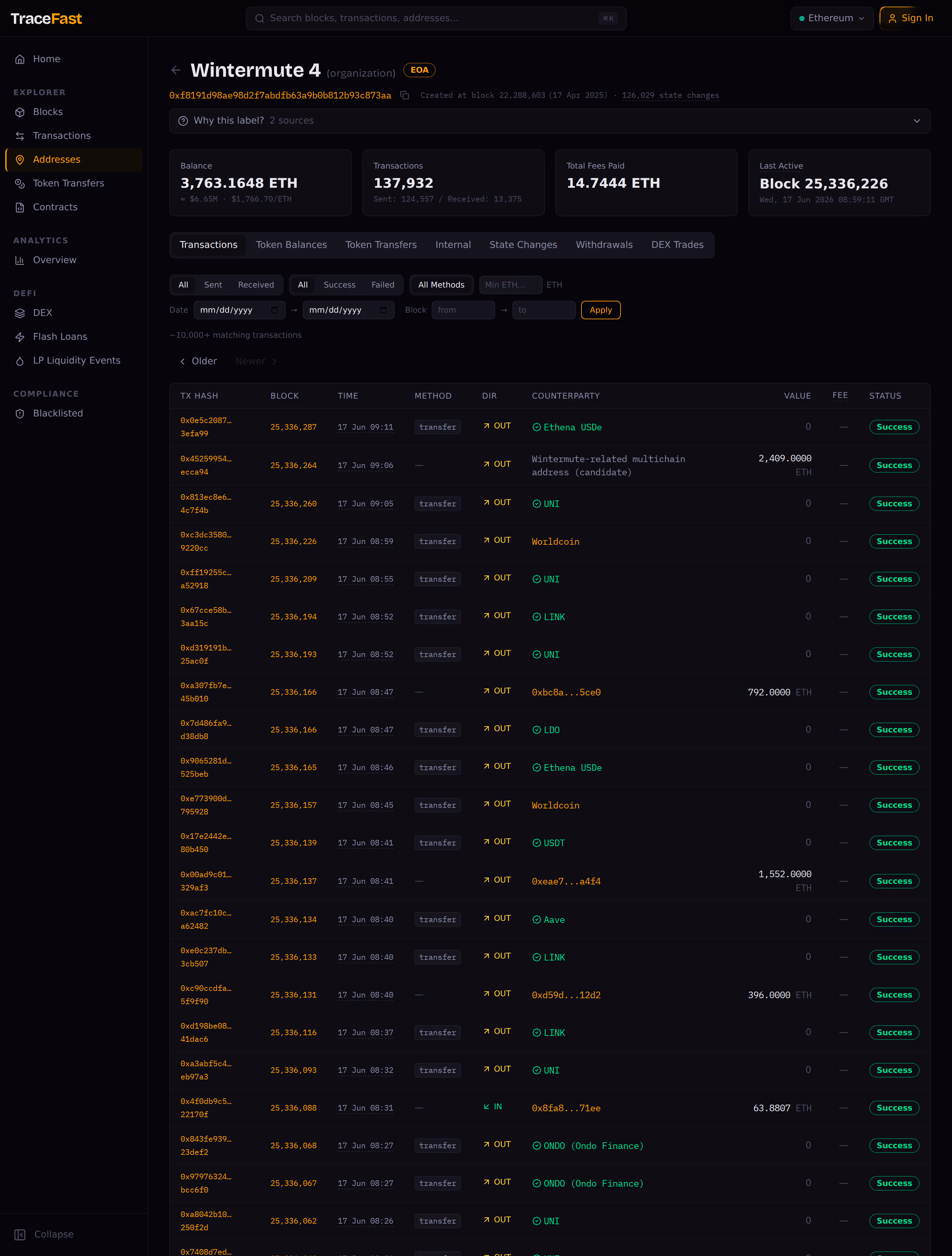The height and width of the screenshot is (1256, 952).
Task: Filter transactions to Received only
Action: 256,285
